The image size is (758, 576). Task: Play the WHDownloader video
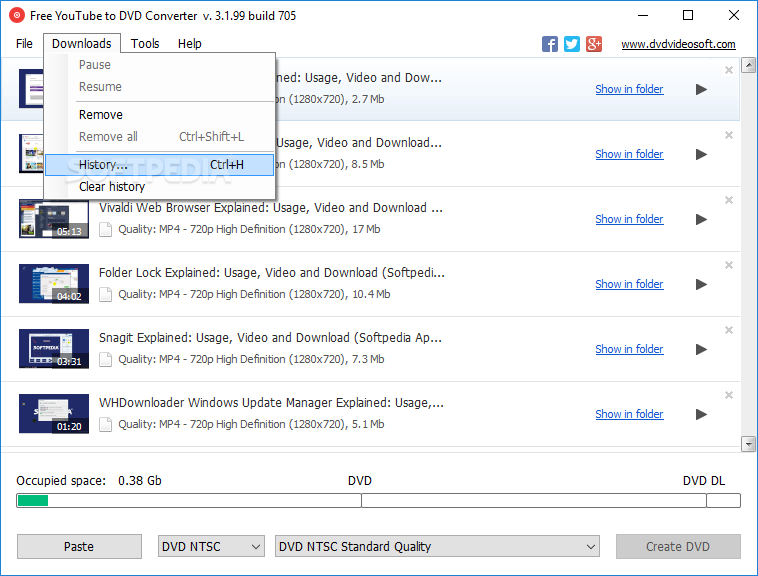click(701, 415)
